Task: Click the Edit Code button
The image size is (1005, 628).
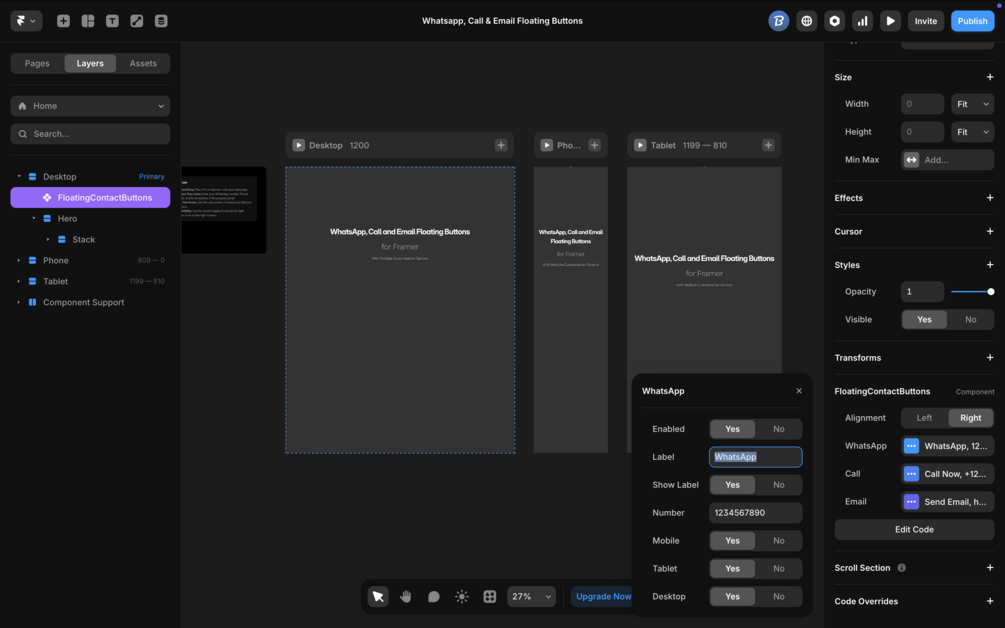Action: point(914,530)
